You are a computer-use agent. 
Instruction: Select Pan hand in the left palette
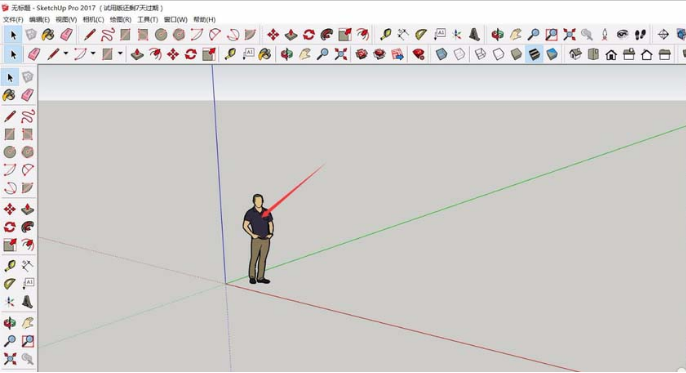(28, 323)
